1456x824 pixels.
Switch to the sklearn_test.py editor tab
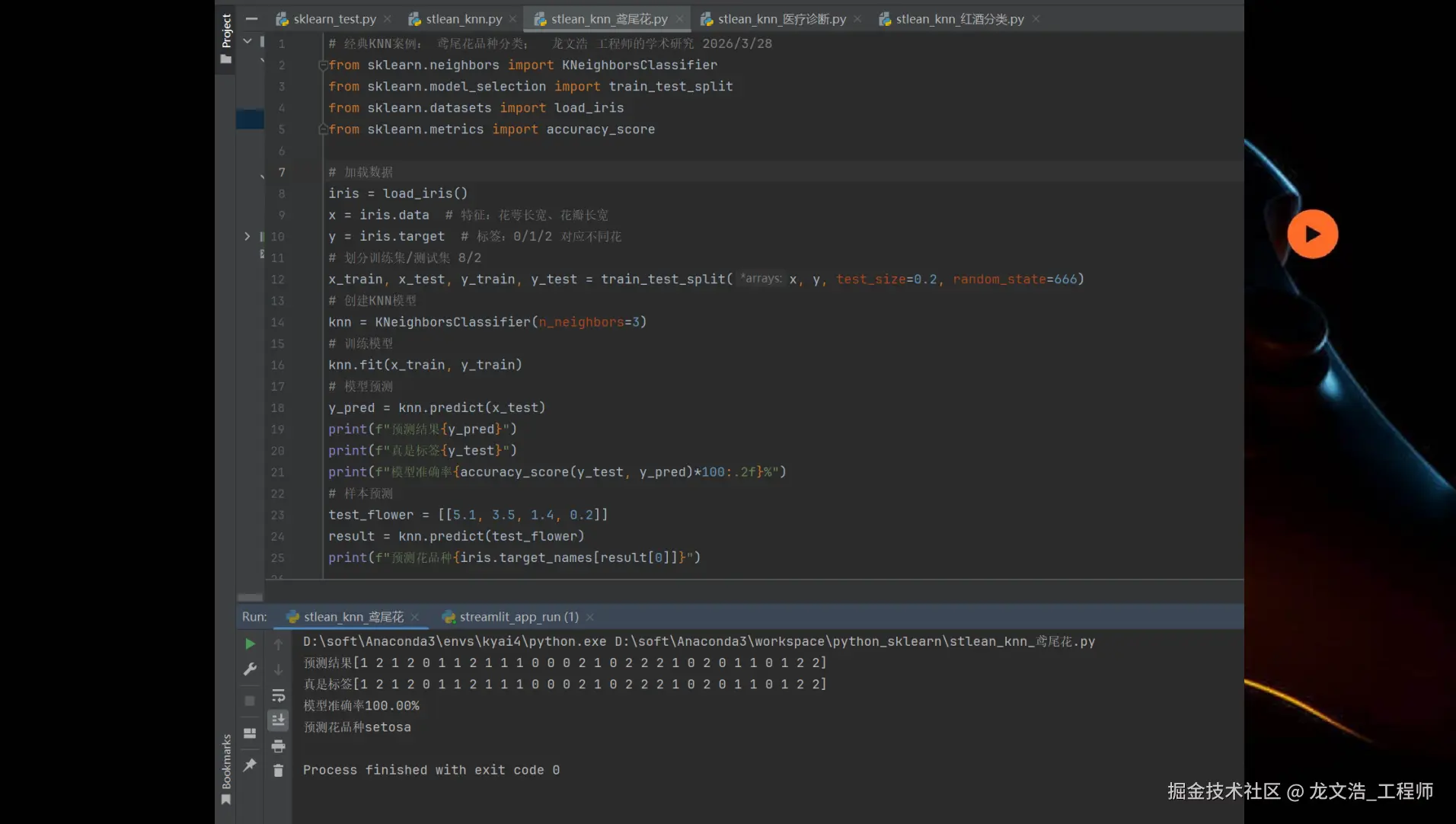pyautogui.click(x=334, y=19)
